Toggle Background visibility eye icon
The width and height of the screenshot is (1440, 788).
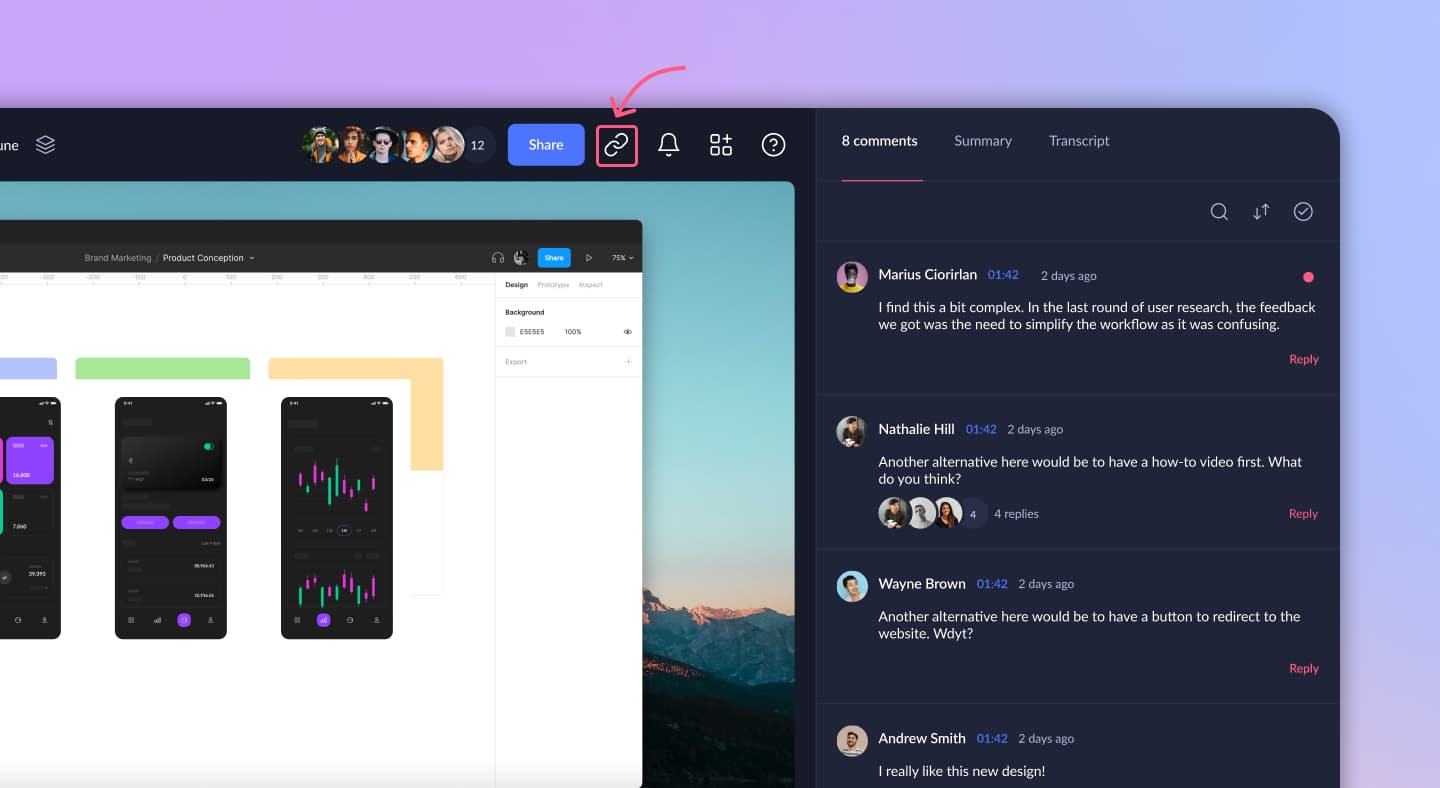tap(628, 332)
